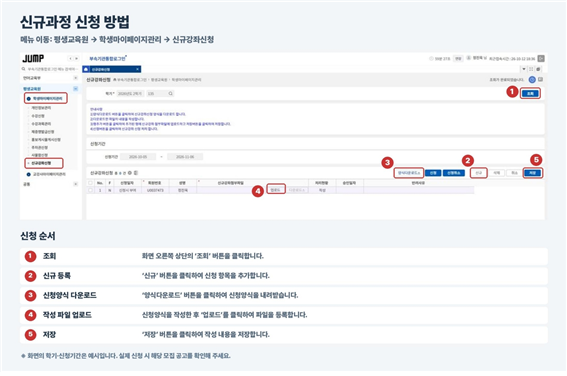Image resolution: width=567 pixels, height=376 pixels.
Task: Click the 신청일자 column header
Action: coord(128,183)
